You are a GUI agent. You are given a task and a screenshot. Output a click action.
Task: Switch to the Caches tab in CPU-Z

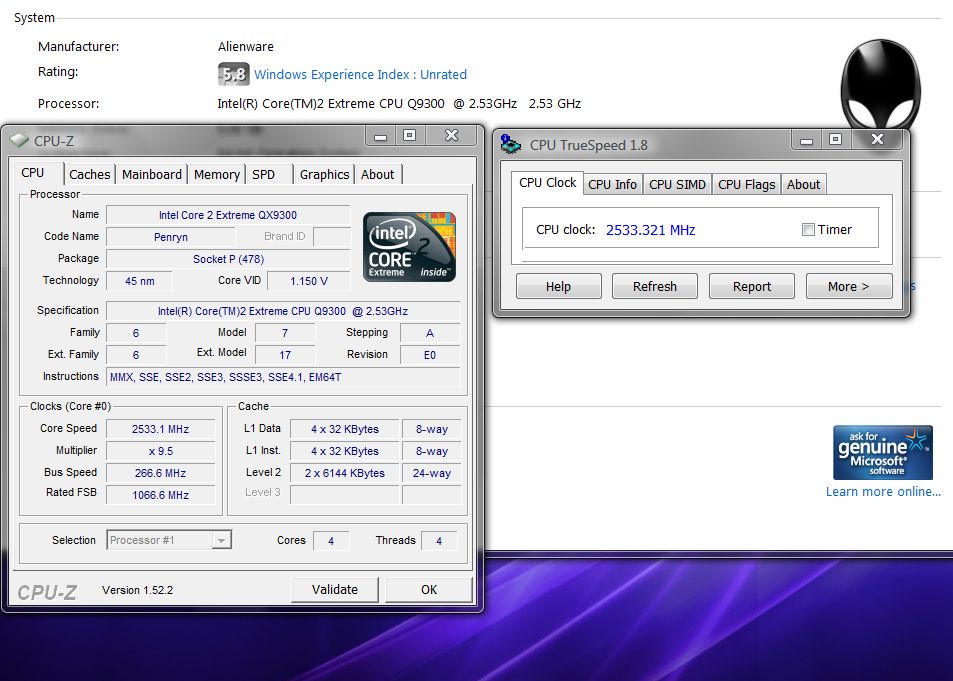(89, 175)
